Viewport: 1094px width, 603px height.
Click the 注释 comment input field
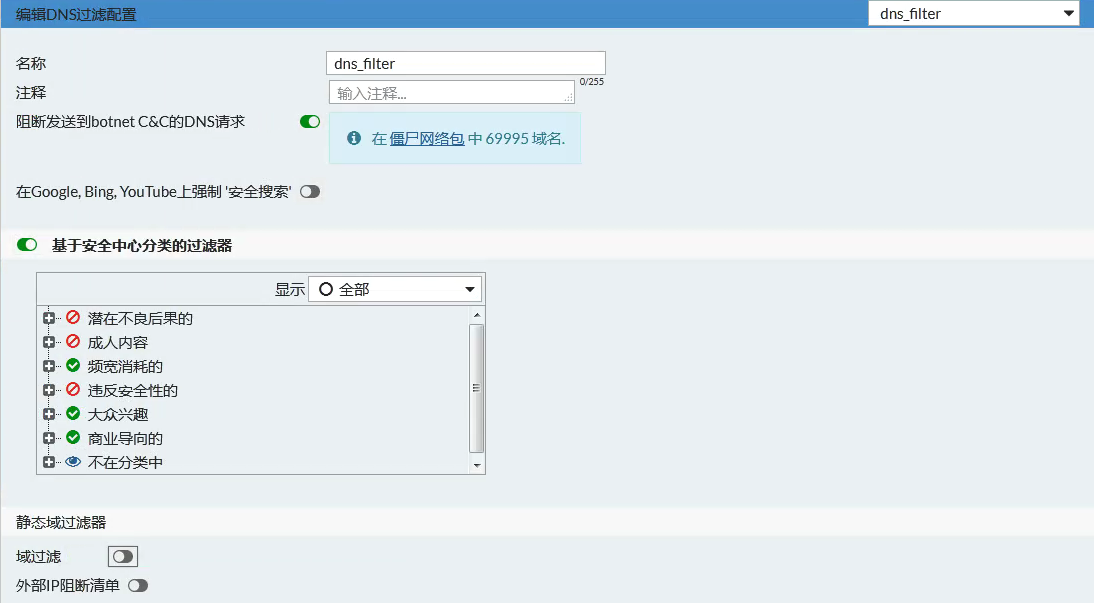451,93
